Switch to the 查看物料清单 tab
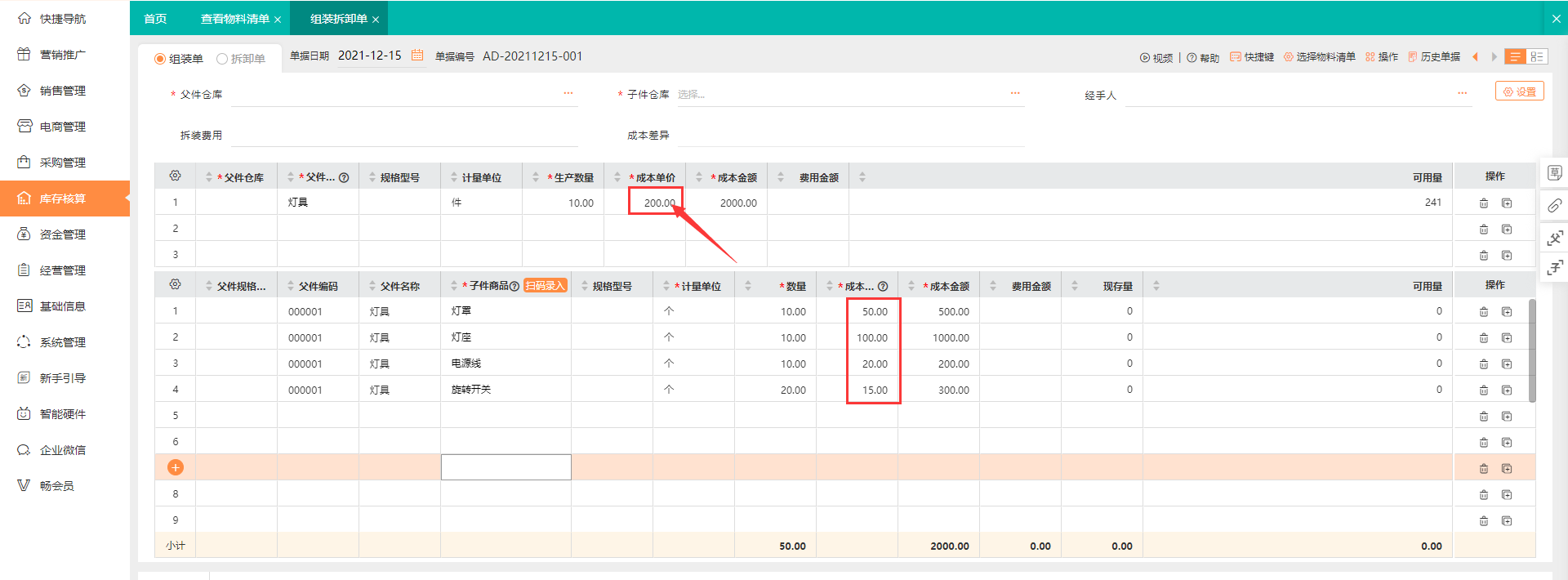1568x580 pixels. 234,19
